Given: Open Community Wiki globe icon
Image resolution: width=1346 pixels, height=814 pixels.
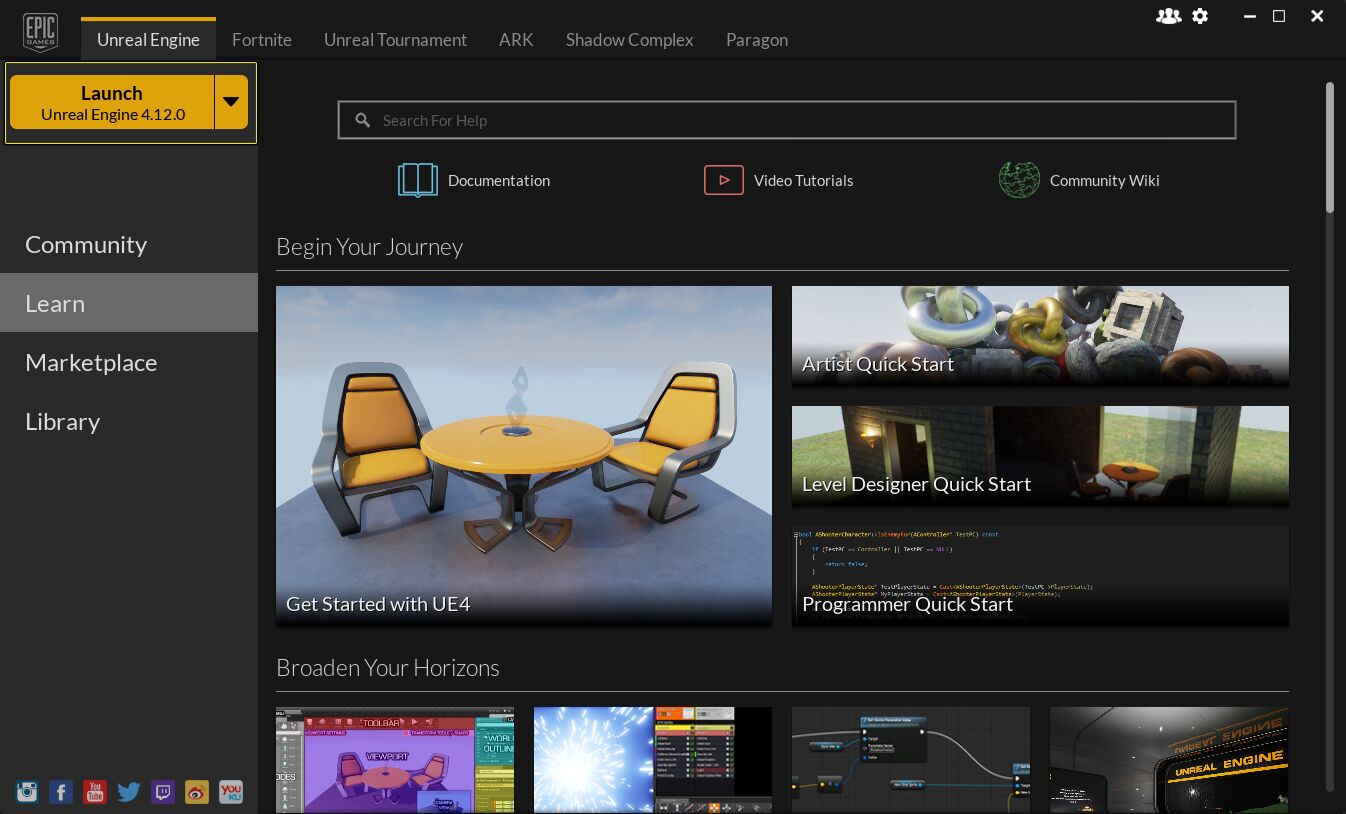Looking at the screenshot, I should [1019, 179].
